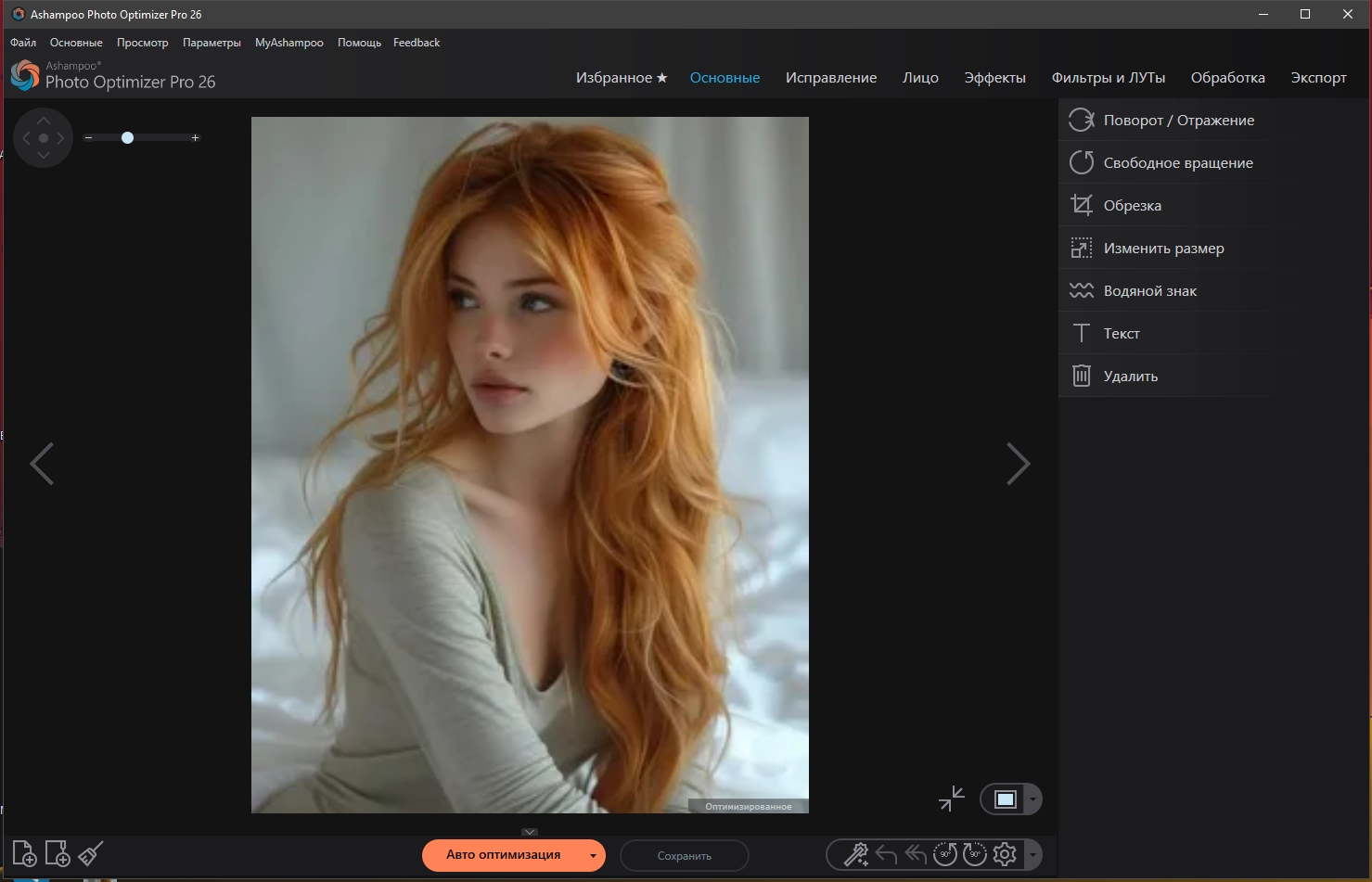Viewport: 1372px width, 882px height.
Task: Click the single undo arrow icon
Action: [886, 854]
